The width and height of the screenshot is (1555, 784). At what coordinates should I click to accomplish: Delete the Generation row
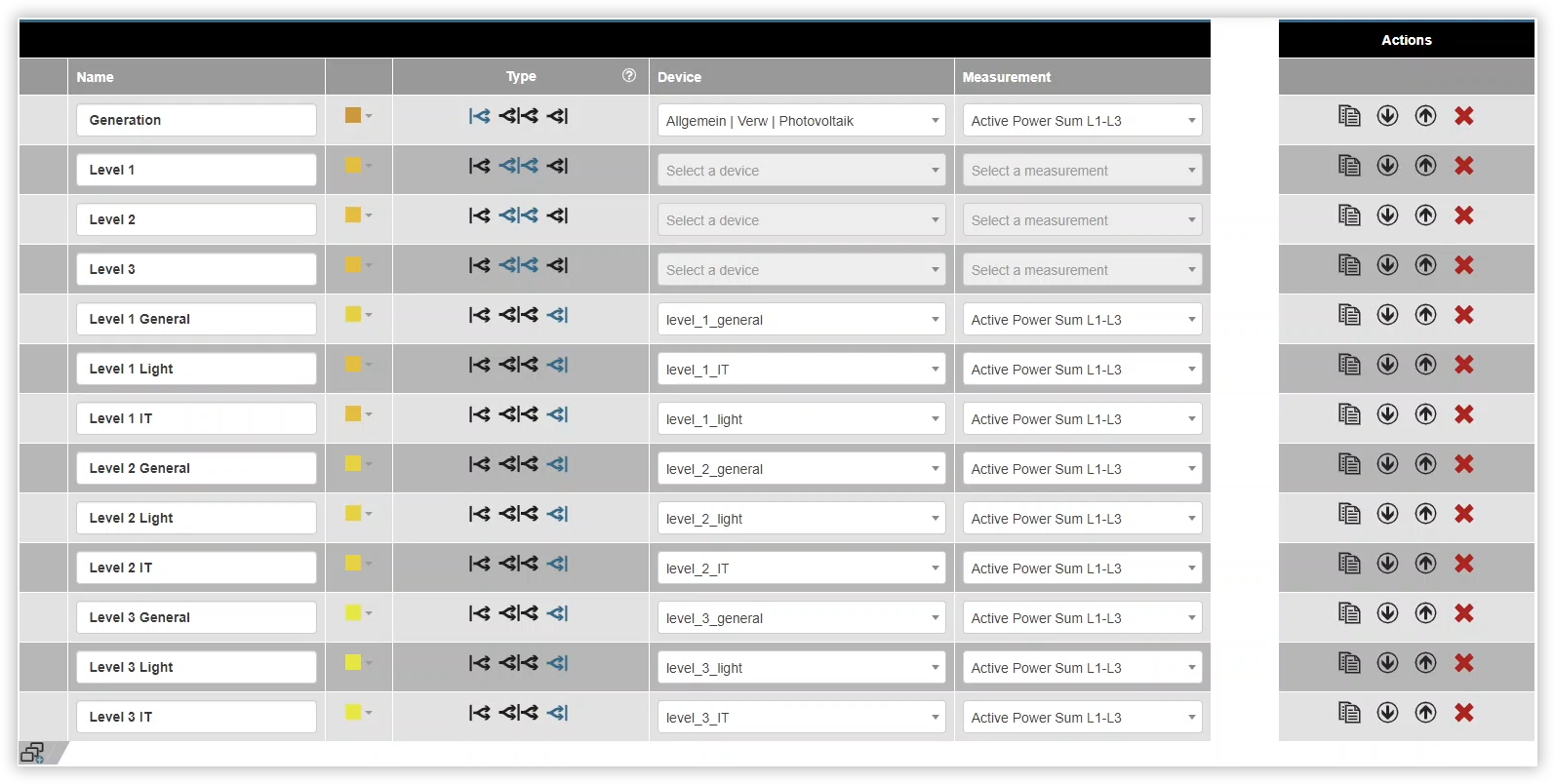[x=1463, y=116]
